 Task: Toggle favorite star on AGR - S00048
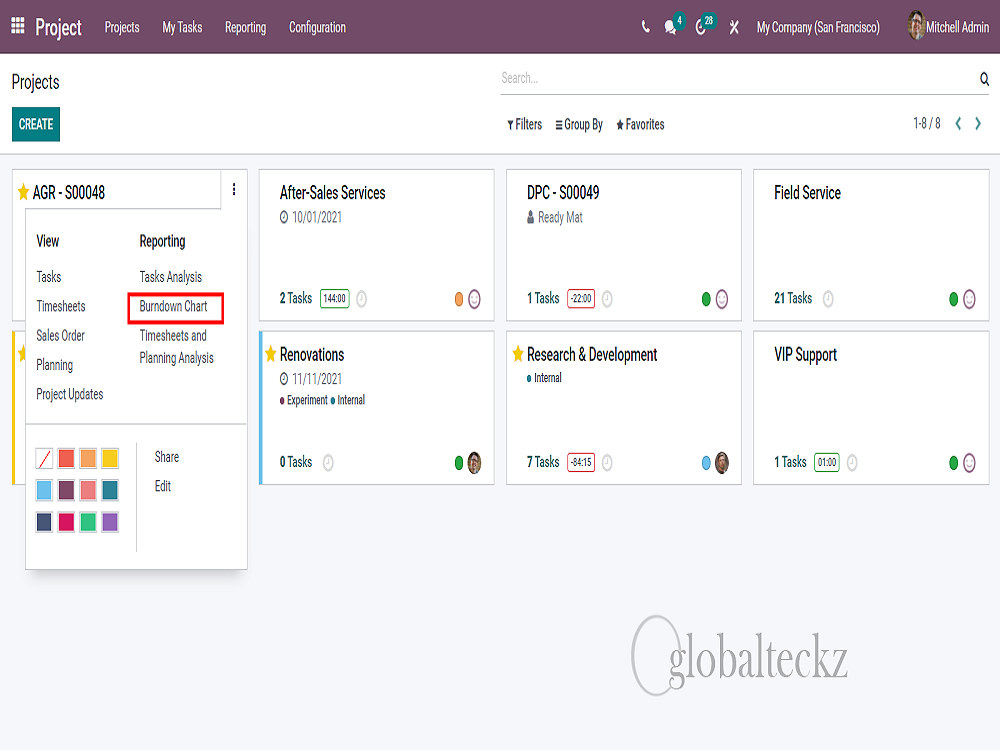coord(24,191)
